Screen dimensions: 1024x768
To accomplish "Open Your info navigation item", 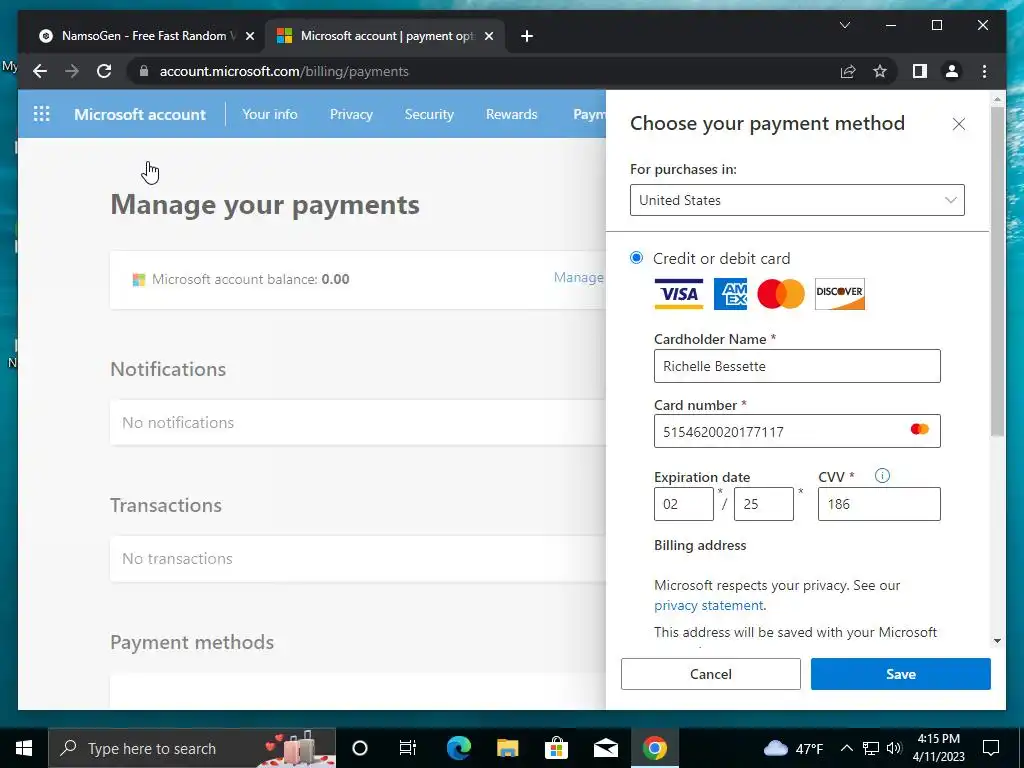I will [x=270, y=114].
